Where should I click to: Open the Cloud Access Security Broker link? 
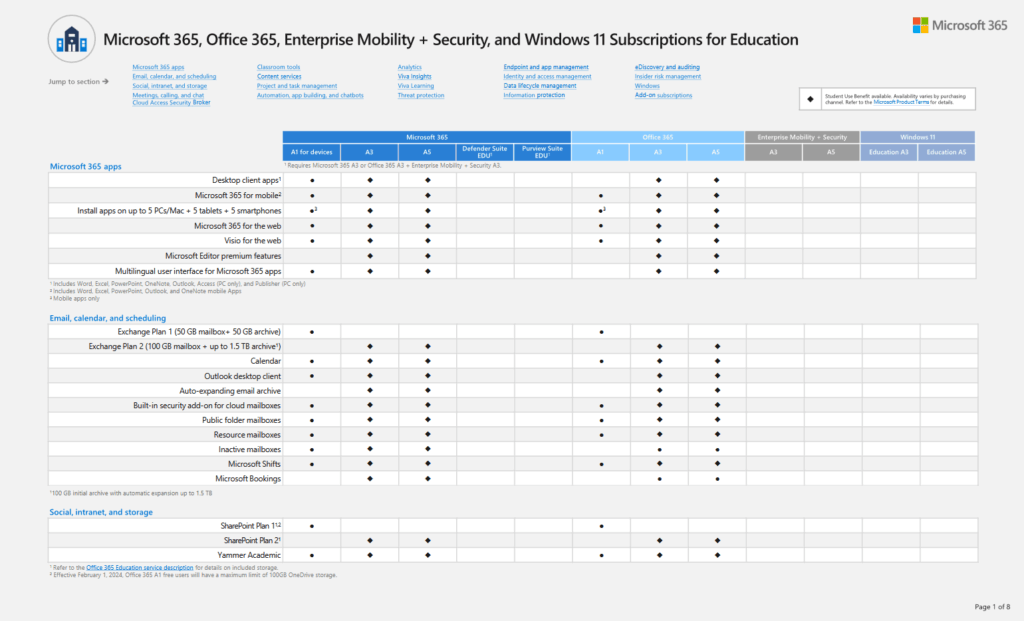tap(171, 103)
